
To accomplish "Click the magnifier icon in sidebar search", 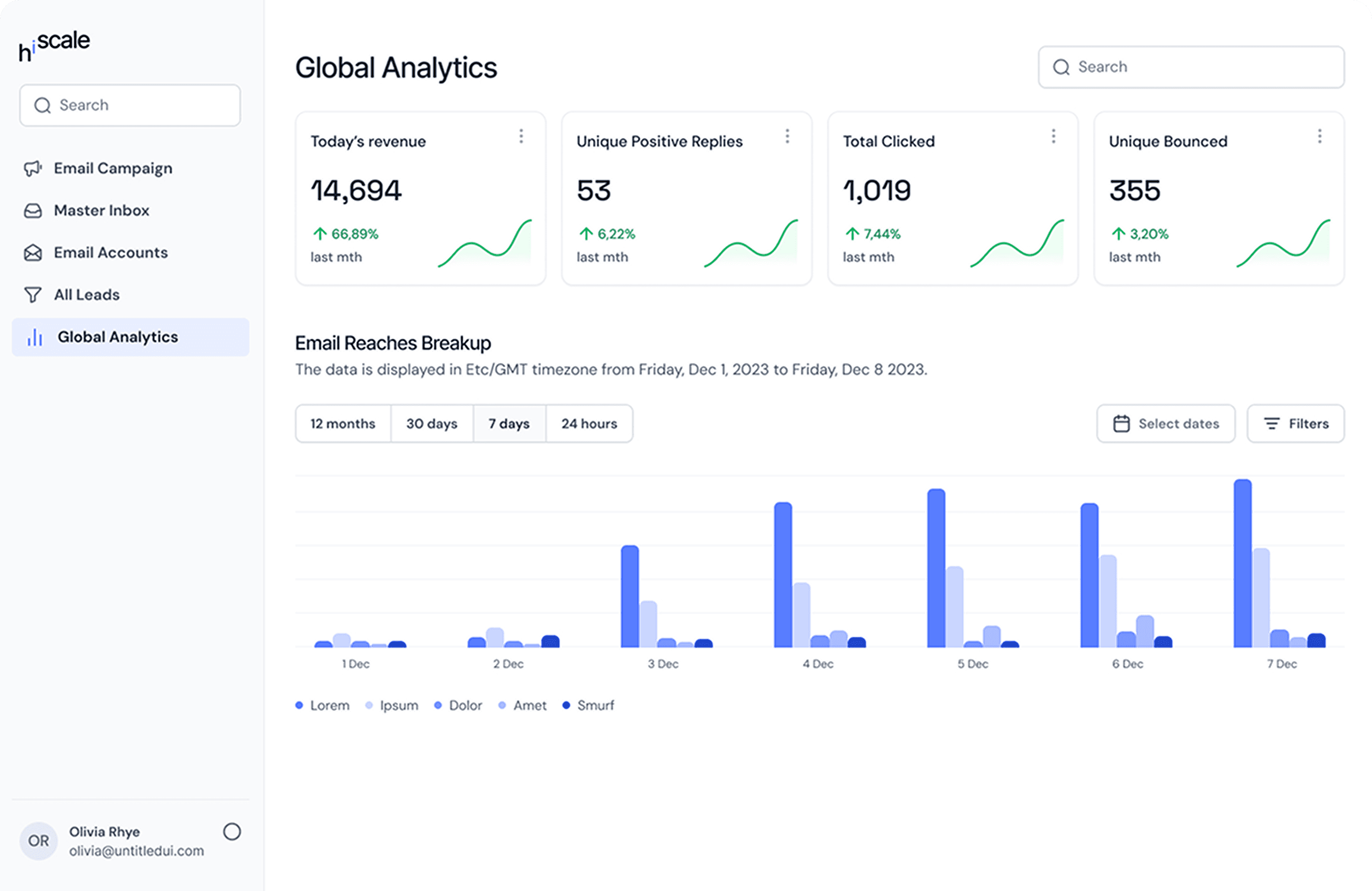I will pos(42,105).
